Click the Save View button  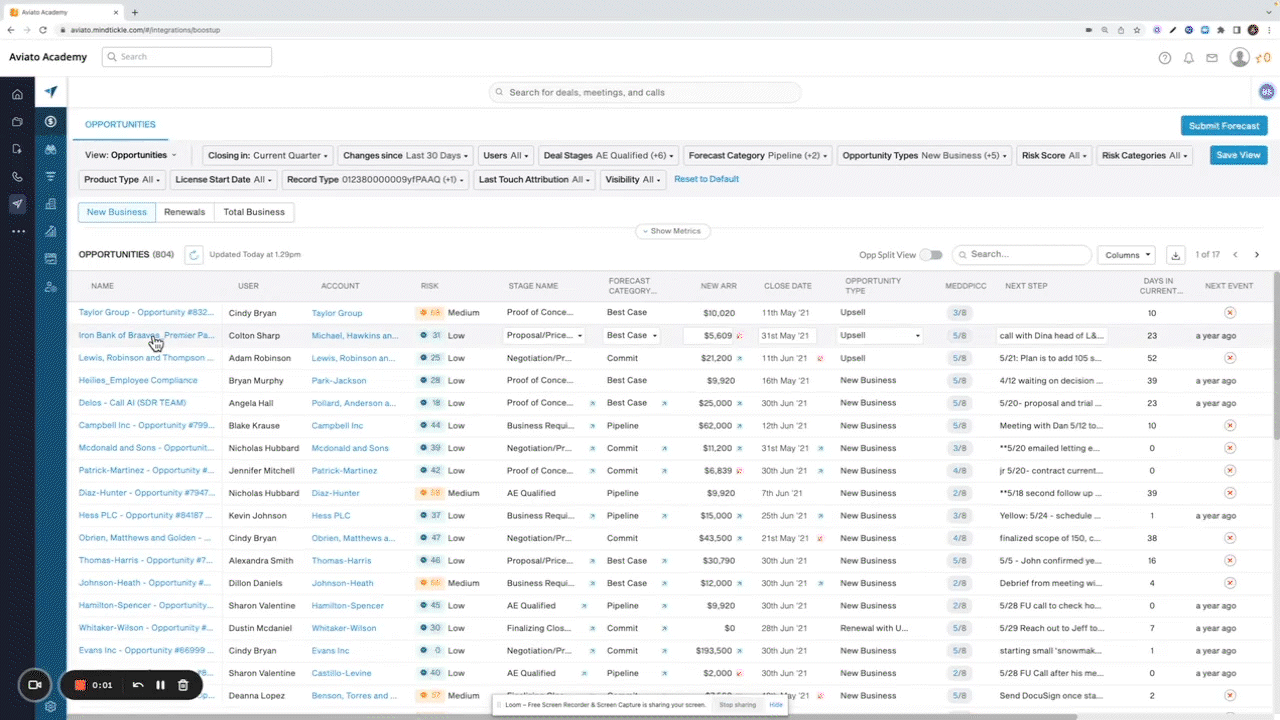coord(1238,155)
